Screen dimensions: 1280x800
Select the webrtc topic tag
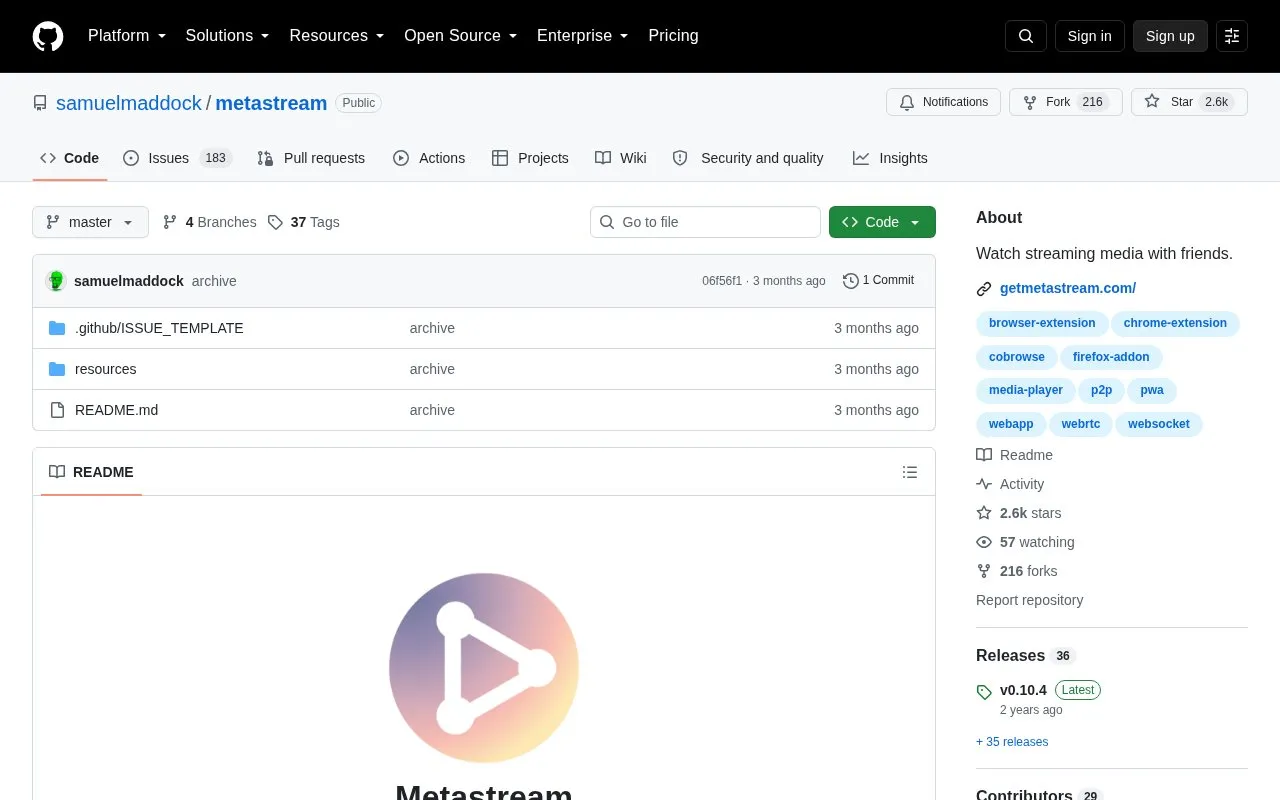pos(1081,424)
